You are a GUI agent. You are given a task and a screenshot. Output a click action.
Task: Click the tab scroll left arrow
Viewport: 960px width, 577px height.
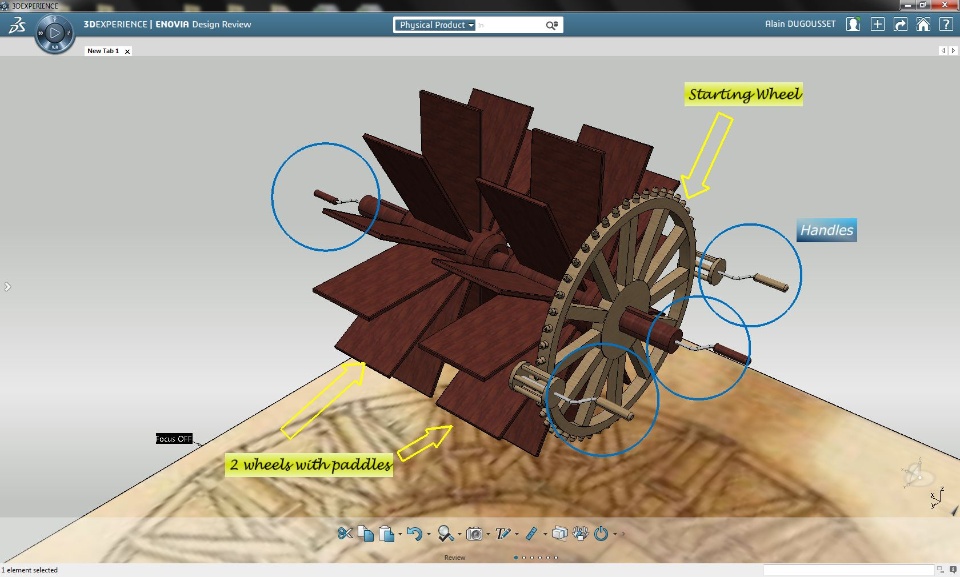tap(943, 51)
